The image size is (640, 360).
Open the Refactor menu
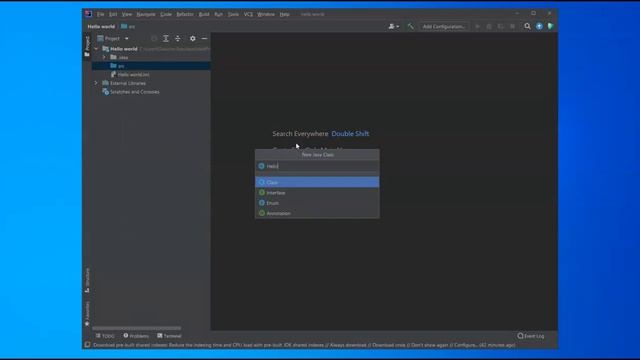point(185,14)
